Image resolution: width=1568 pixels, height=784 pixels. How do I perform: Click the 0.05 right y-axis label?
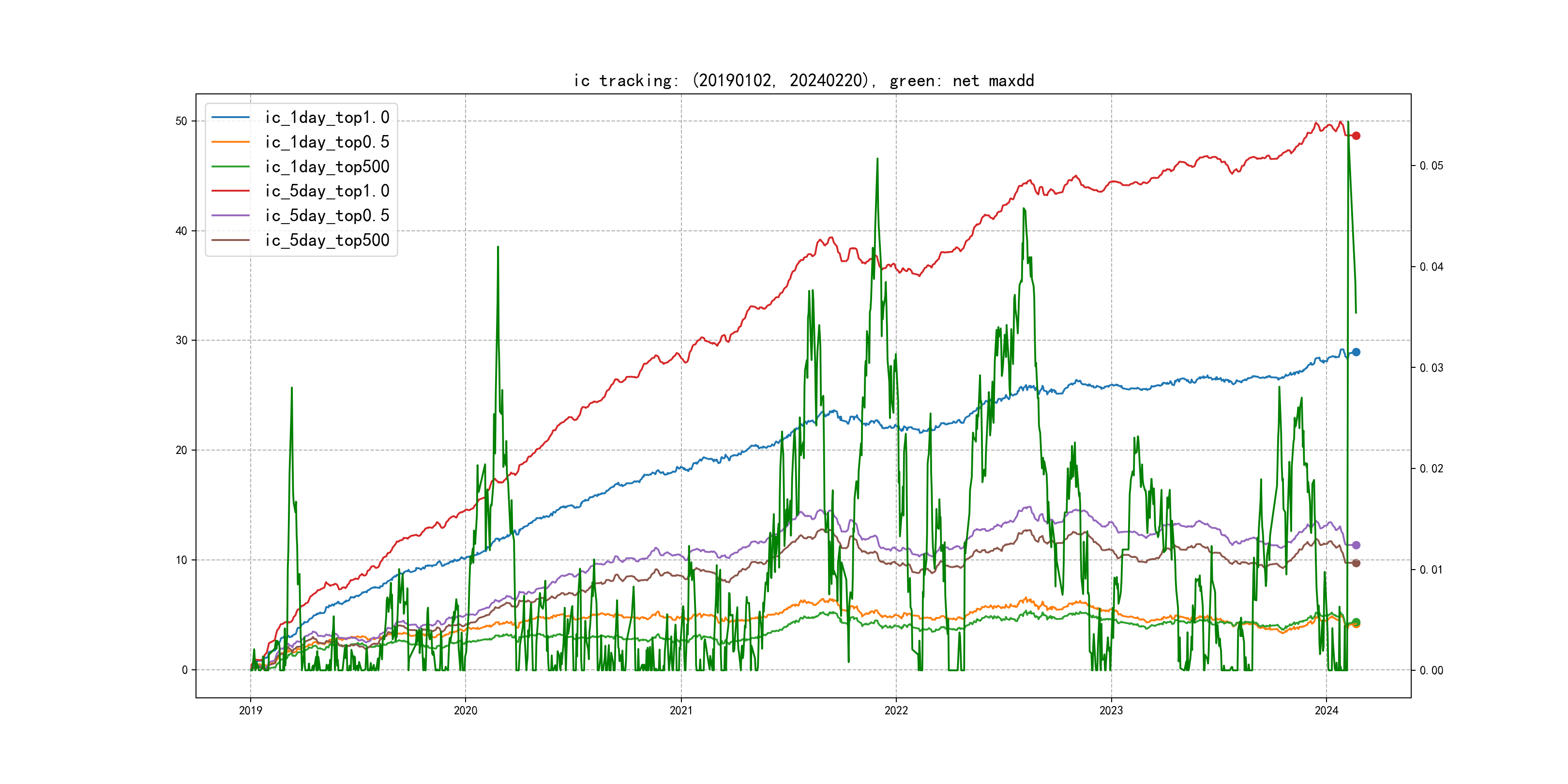pyautogui.click(x=1431, y=166)
